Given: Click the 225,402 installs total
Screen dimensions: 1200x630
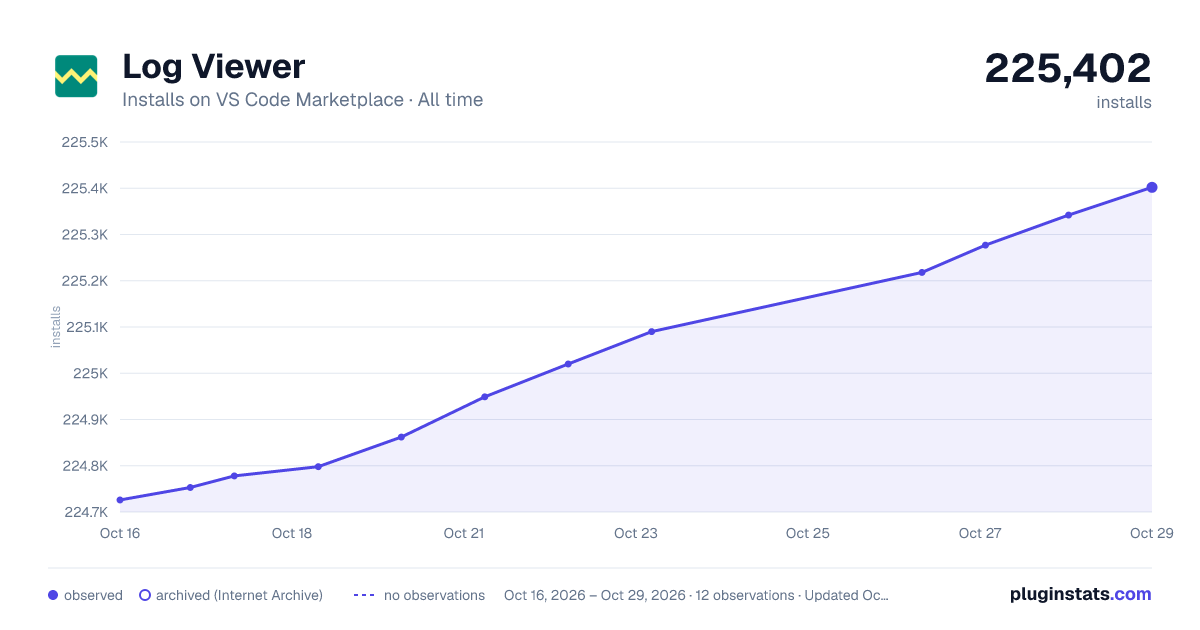Looking at the screenshot, I should 1068,68.
